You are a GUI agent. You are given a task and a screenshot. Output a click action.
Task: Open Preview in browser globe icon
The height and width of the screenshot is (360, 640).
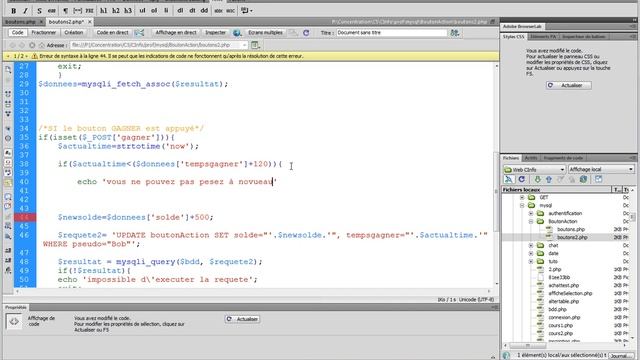(237, 33)
